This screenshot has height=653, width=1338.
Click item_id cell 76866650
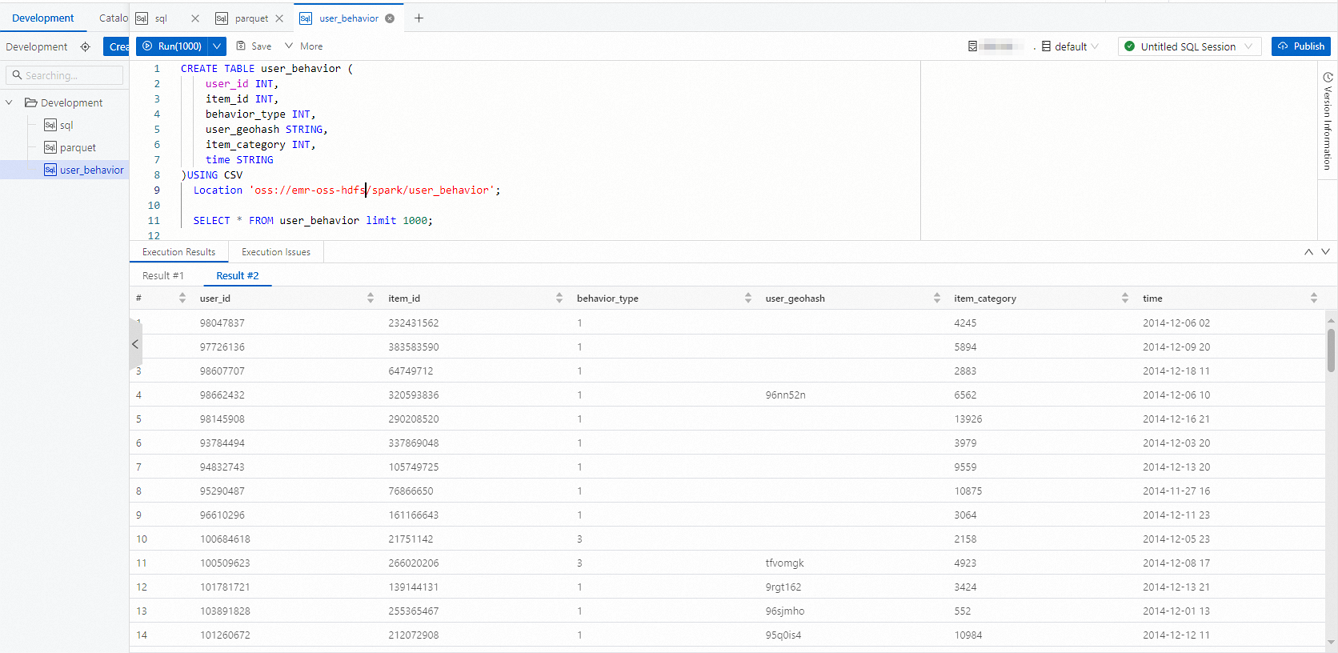(x=410, y=491)
